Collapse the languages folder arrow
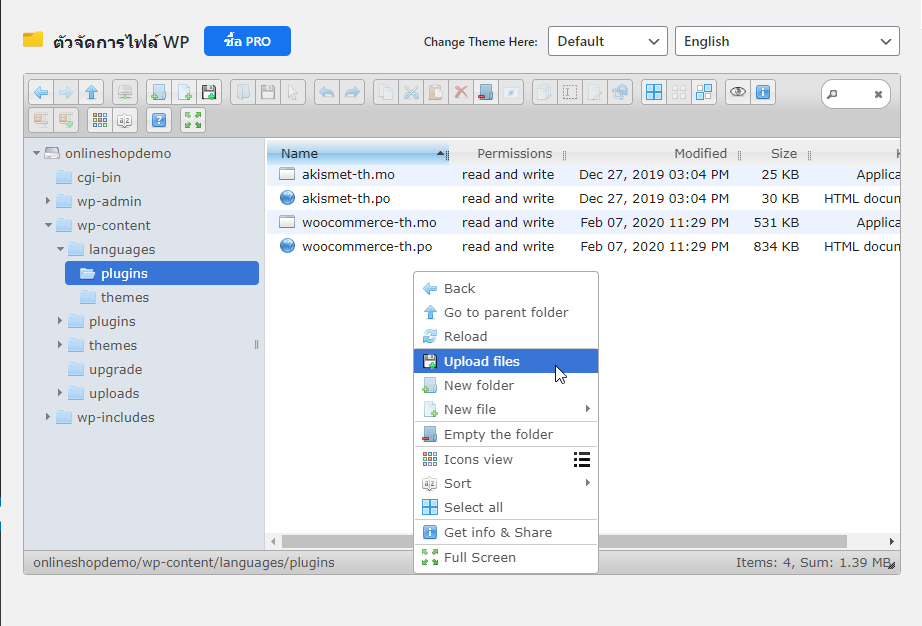Viewport: 922px width, 626px height. pos(61,249)
